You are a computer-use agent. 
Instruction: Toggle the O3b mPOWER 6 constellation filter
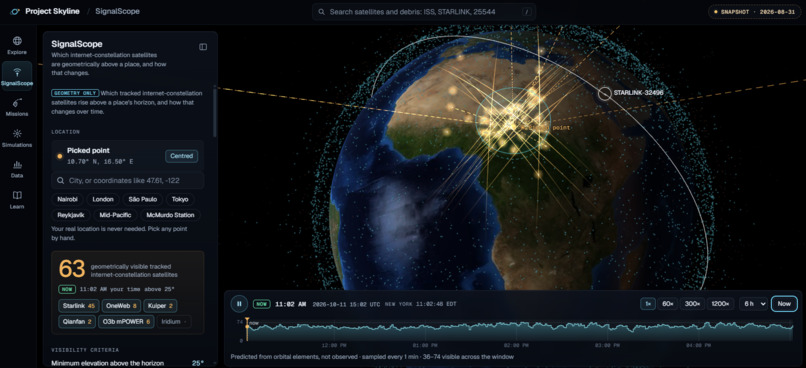click(x=126, y=321)
